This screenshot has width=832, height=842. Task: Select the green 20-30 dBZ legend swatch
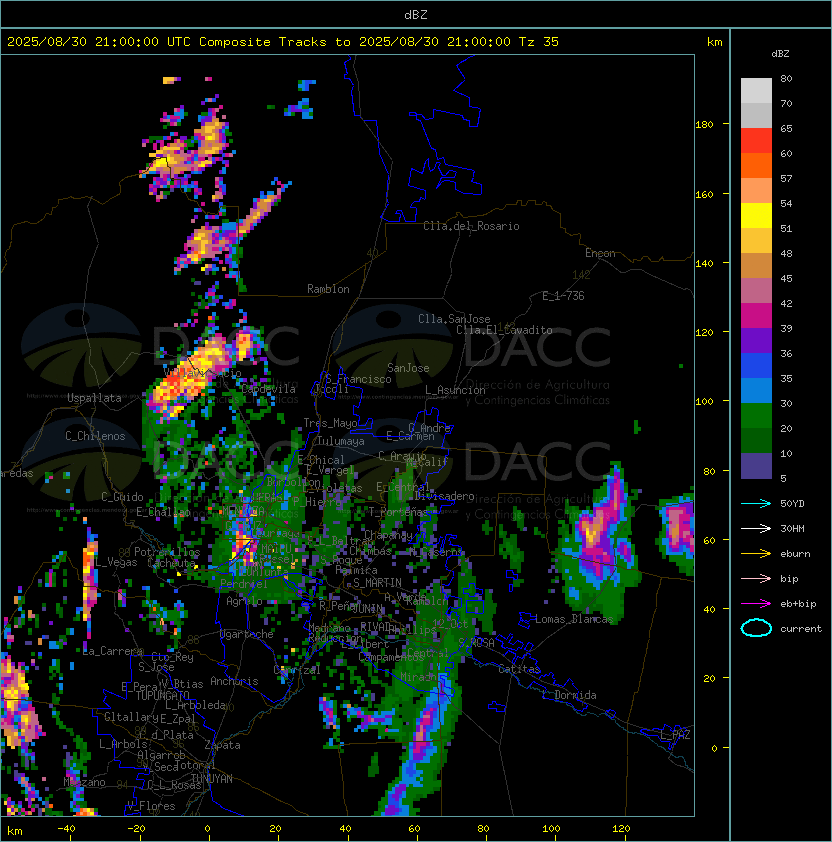click(x=756, y=416)
